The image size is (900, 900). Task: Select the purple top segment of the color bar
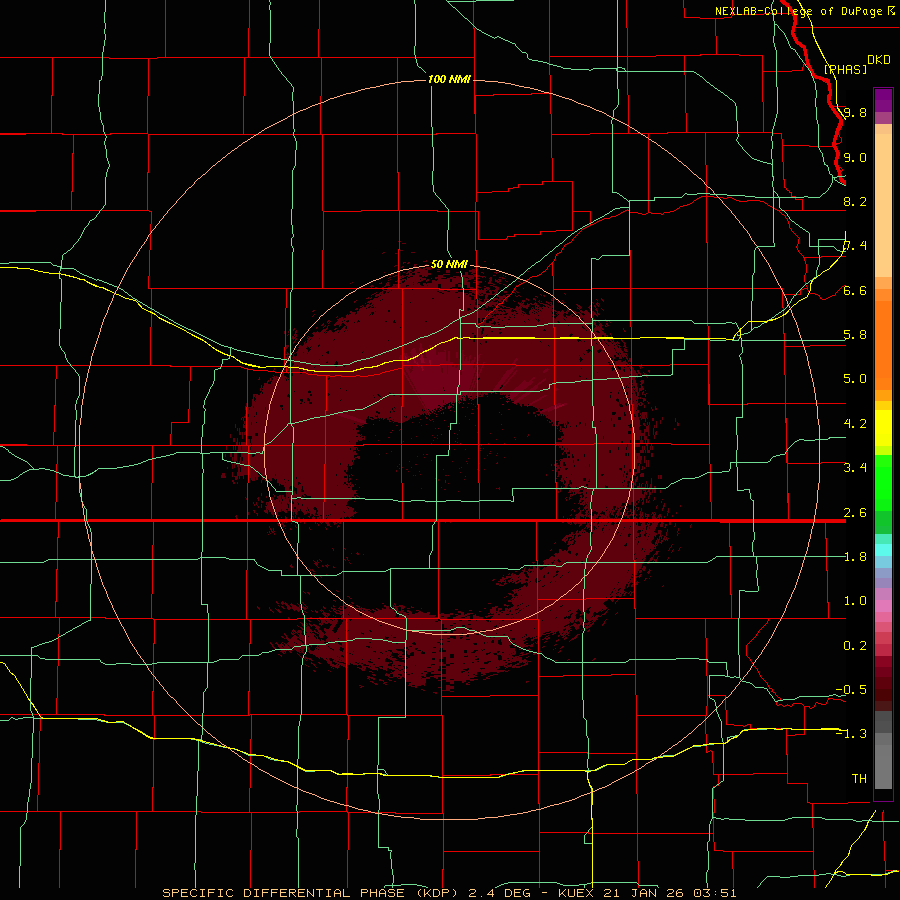tap(883, 101)
